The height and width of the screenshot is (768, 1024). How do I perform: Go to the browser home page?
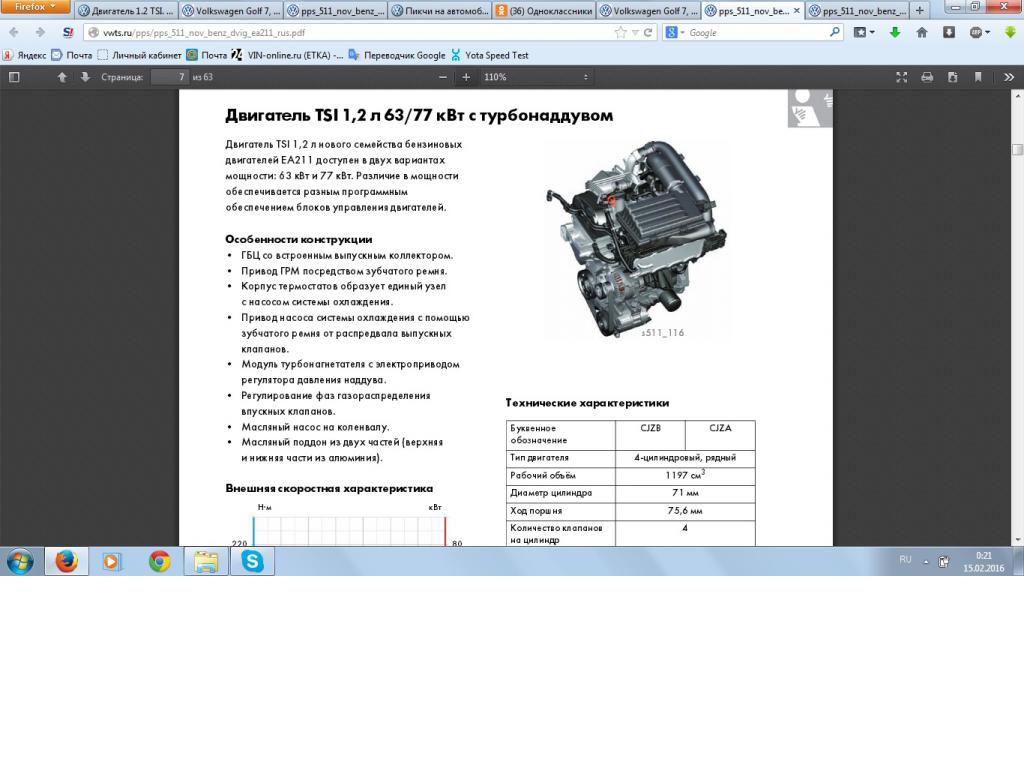921,33
